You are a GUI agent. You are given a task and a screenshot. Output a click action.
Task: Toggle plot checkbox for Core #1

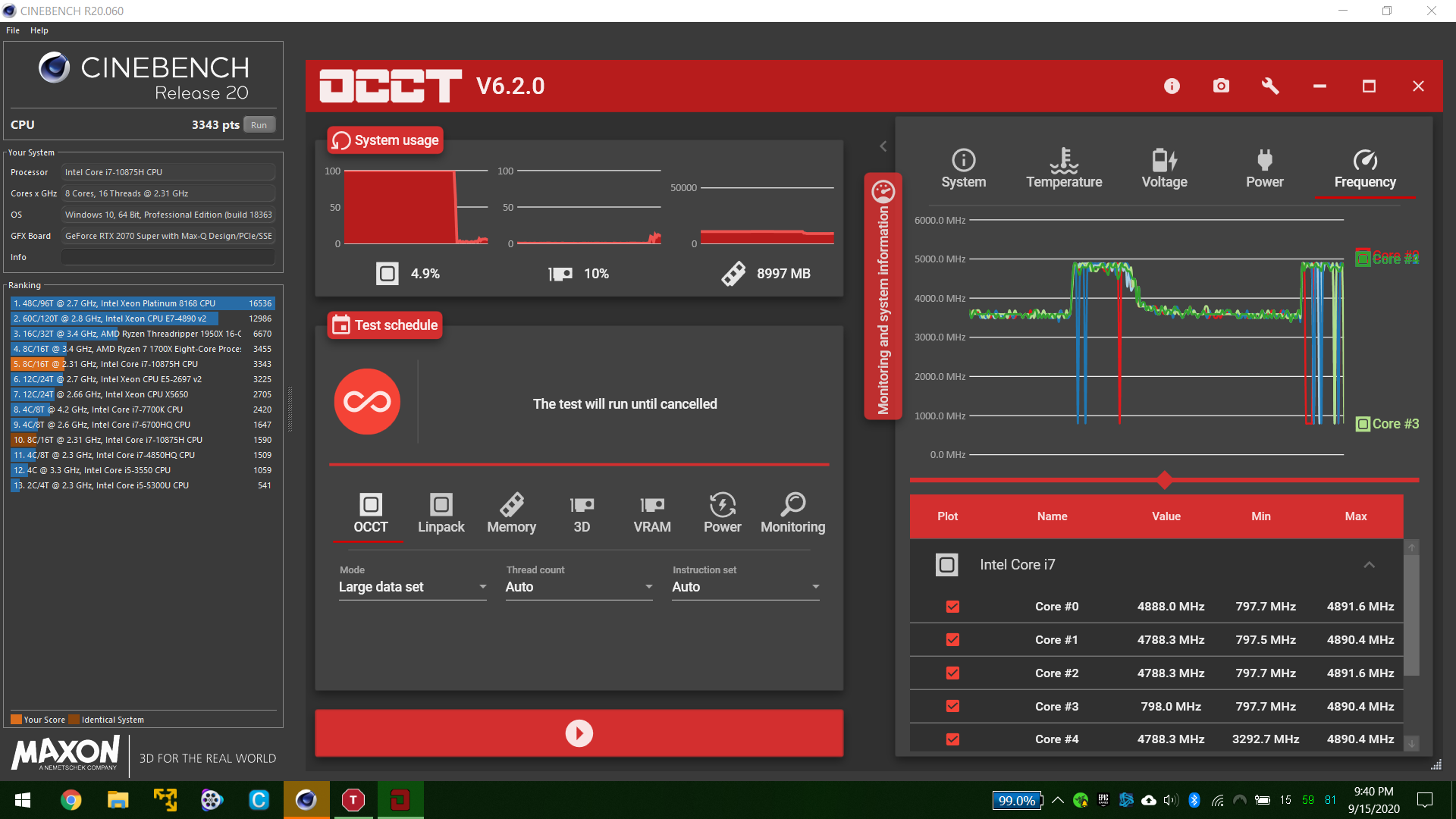tap(953, 640)
